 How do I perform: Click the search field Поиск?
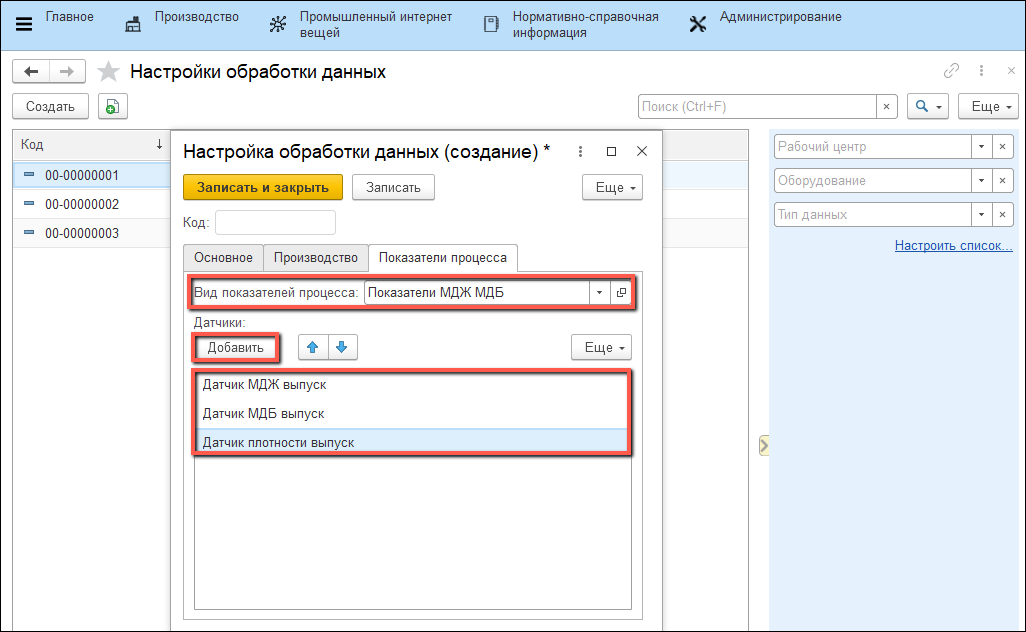[756, 106]
